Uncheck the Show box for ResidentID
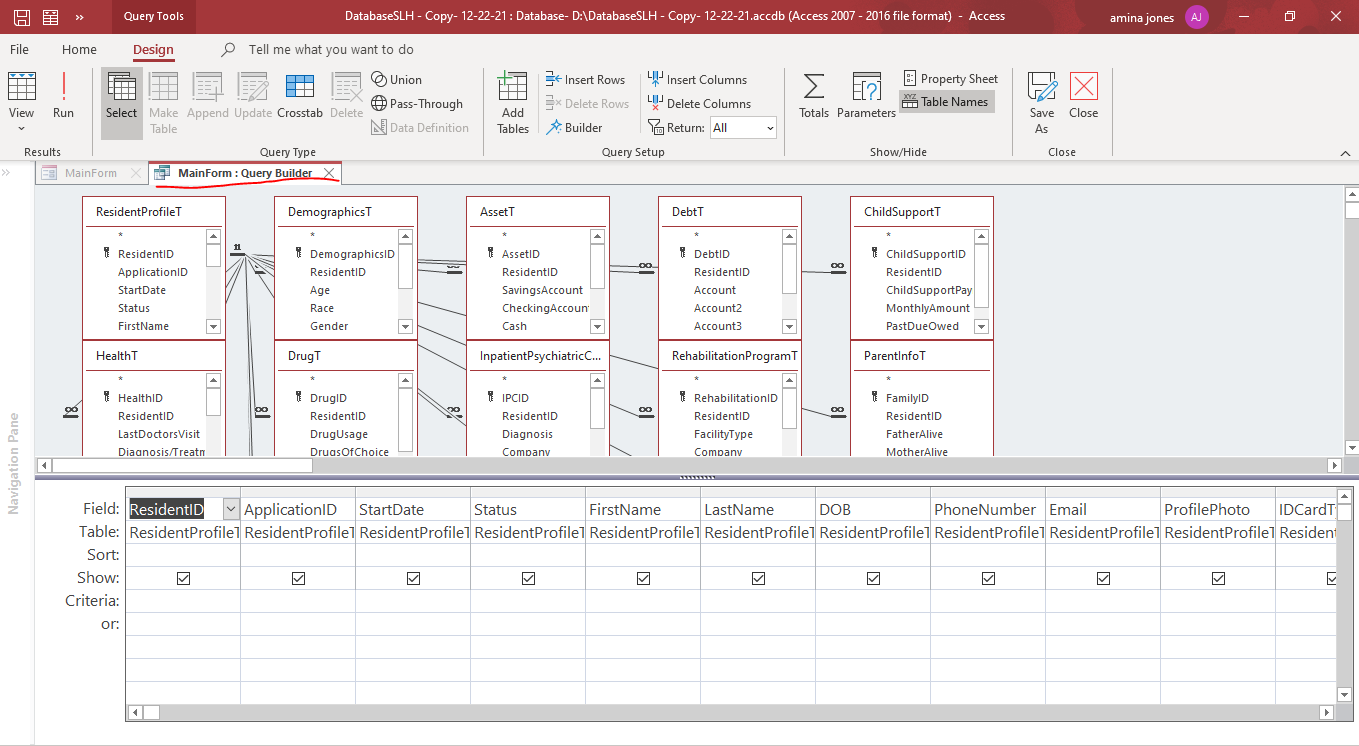 [x=183, y=578]
